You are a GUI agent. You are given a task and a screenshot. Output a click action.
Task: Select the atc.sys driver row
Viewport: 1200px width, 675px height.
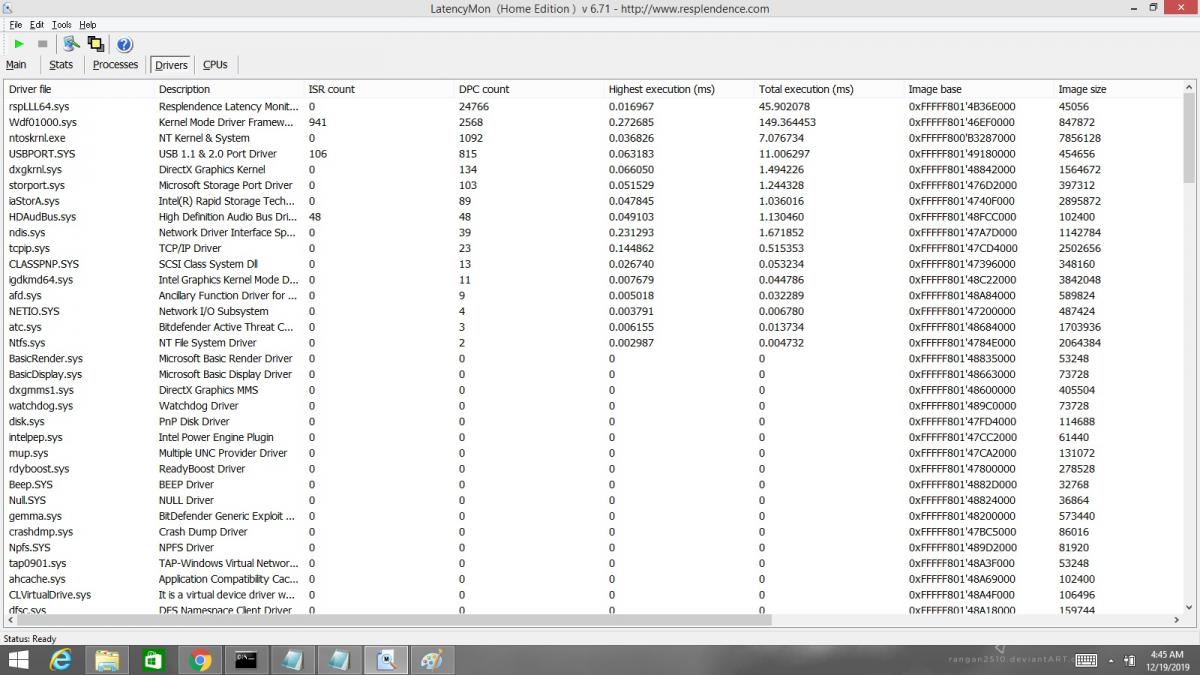(593, 327)
